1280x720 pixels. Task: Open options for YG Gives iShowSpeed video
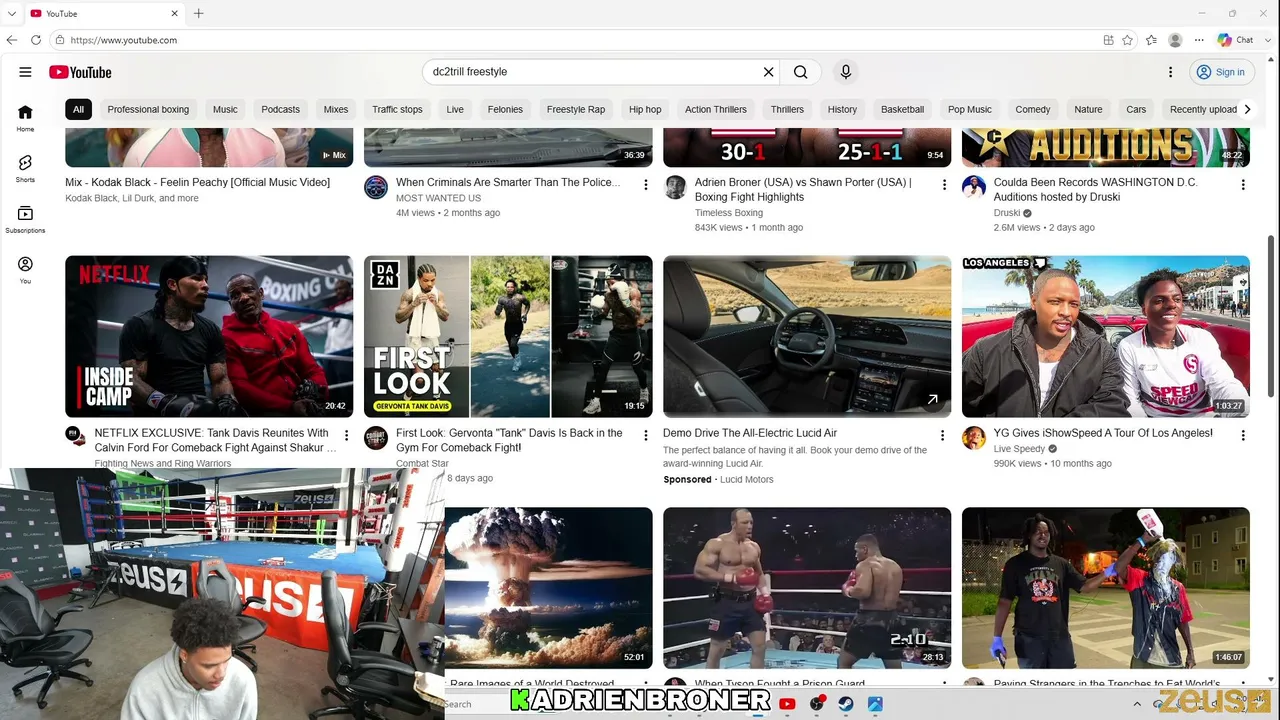[1243, 436]
